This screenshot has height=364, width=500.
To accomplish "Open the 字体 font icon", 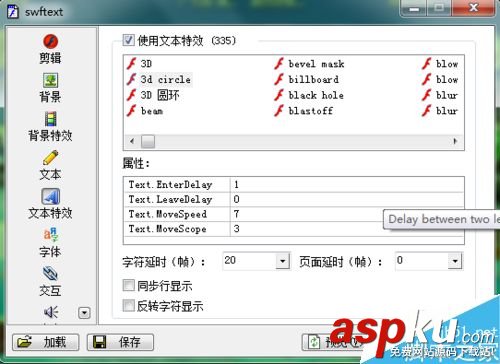I will tap(51, 235).
